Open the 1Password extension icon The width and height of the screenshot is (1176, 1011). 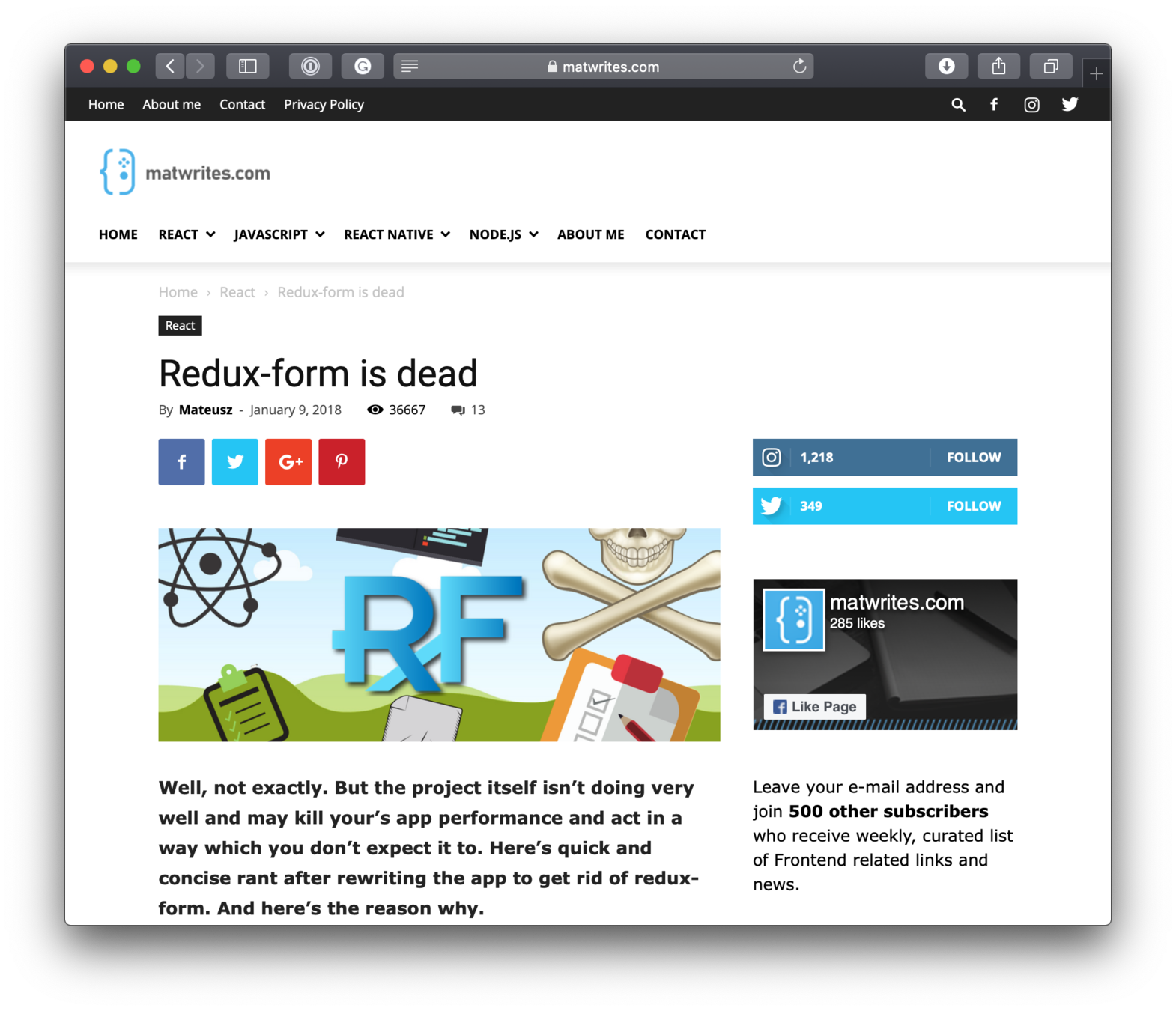310,67
